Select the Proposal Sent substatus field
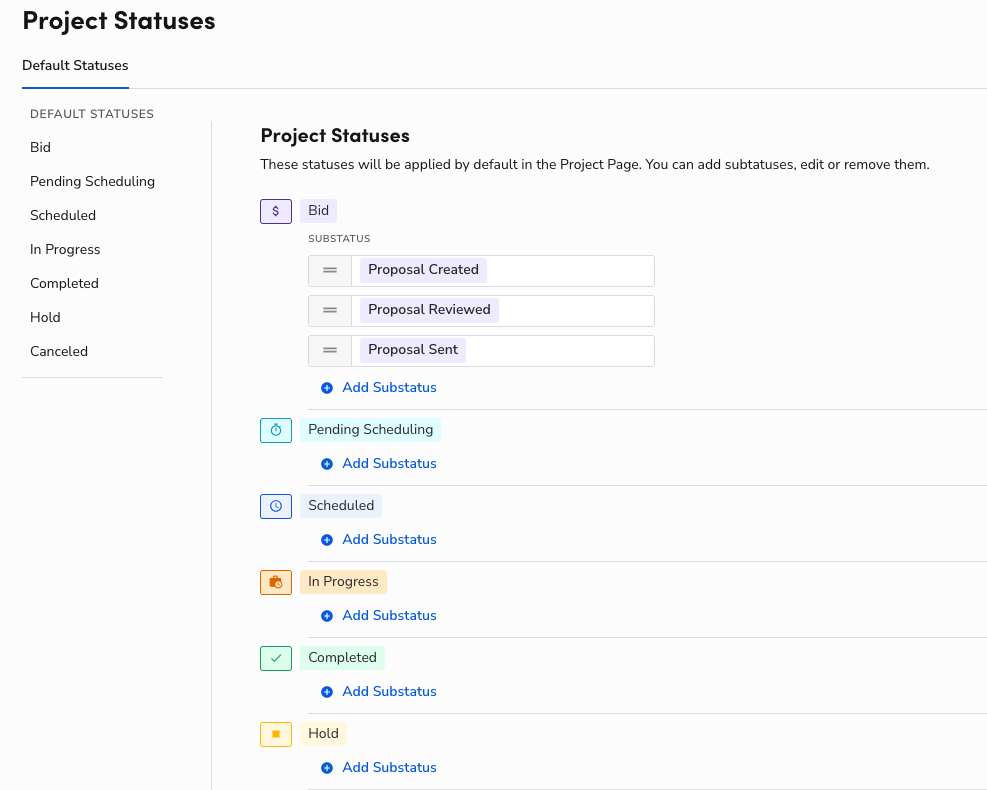 pyautogui.click(x=412, y=349)
